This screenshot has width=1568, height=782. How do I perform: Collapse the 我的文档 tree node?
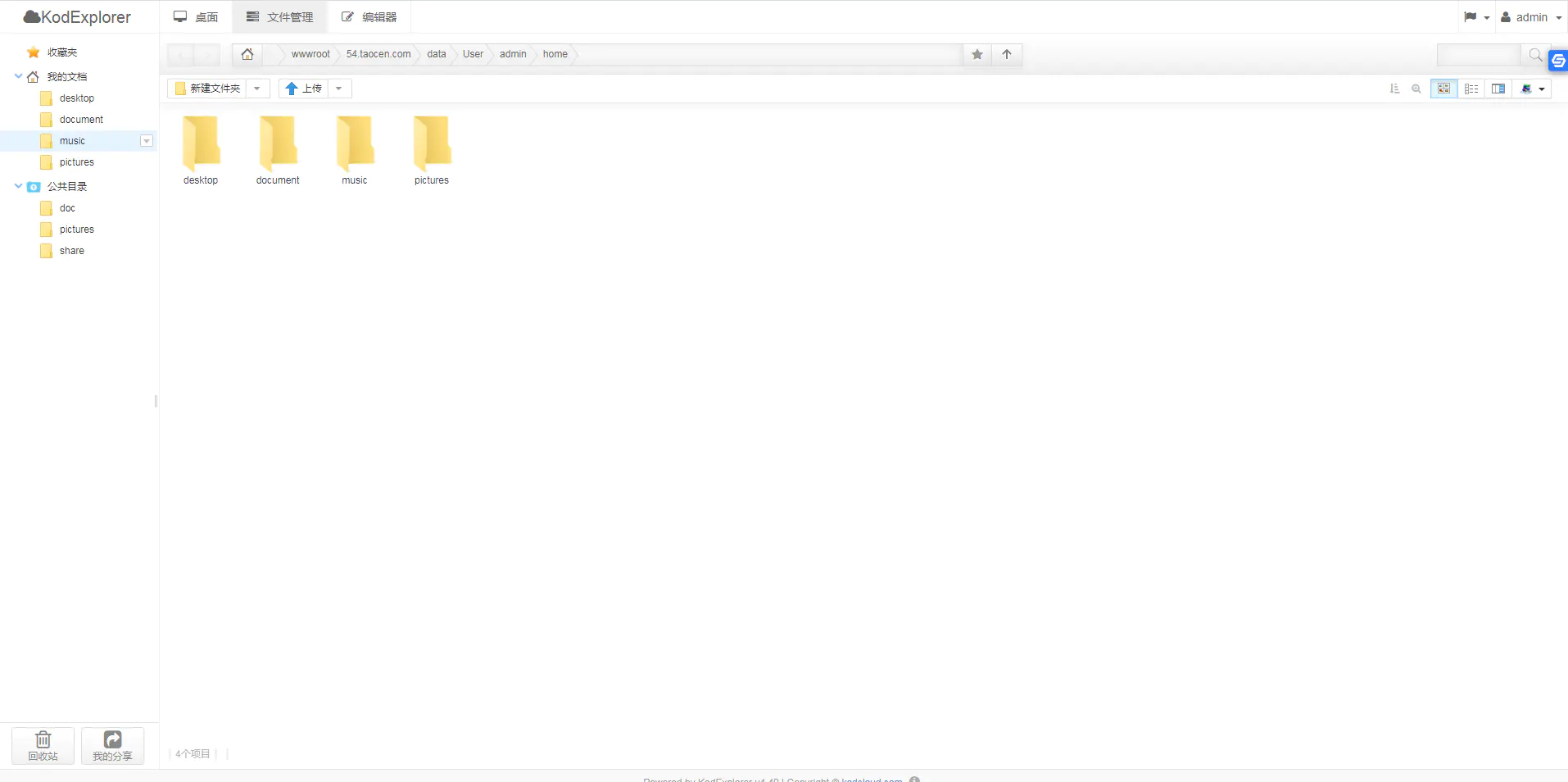point(18,76)
